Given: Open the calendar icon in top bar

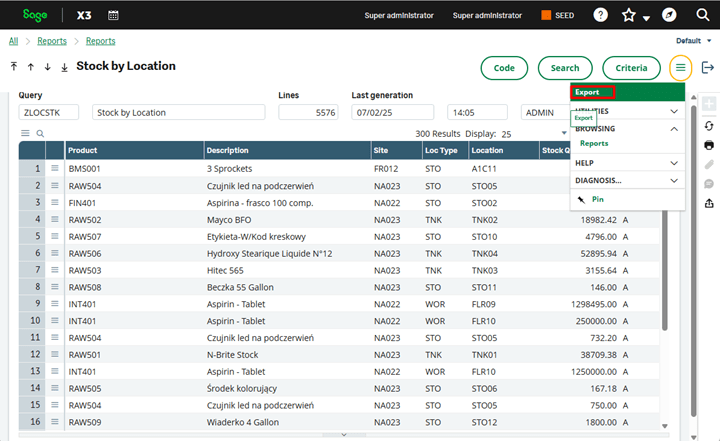Looking at the screenshot, I should pos(113,15).
